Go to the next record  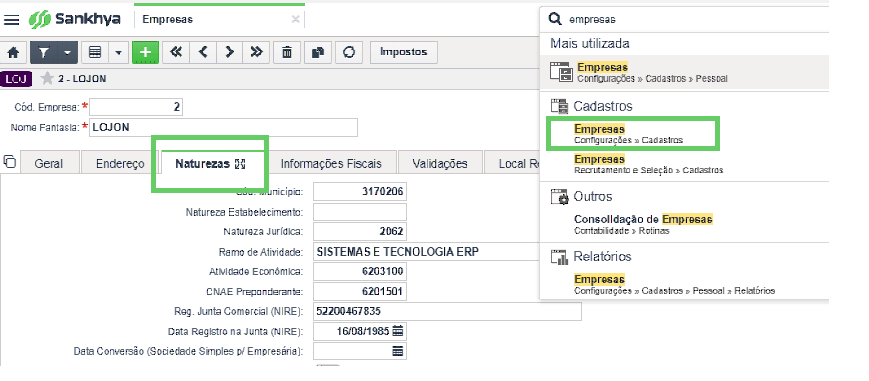[229, 53]
